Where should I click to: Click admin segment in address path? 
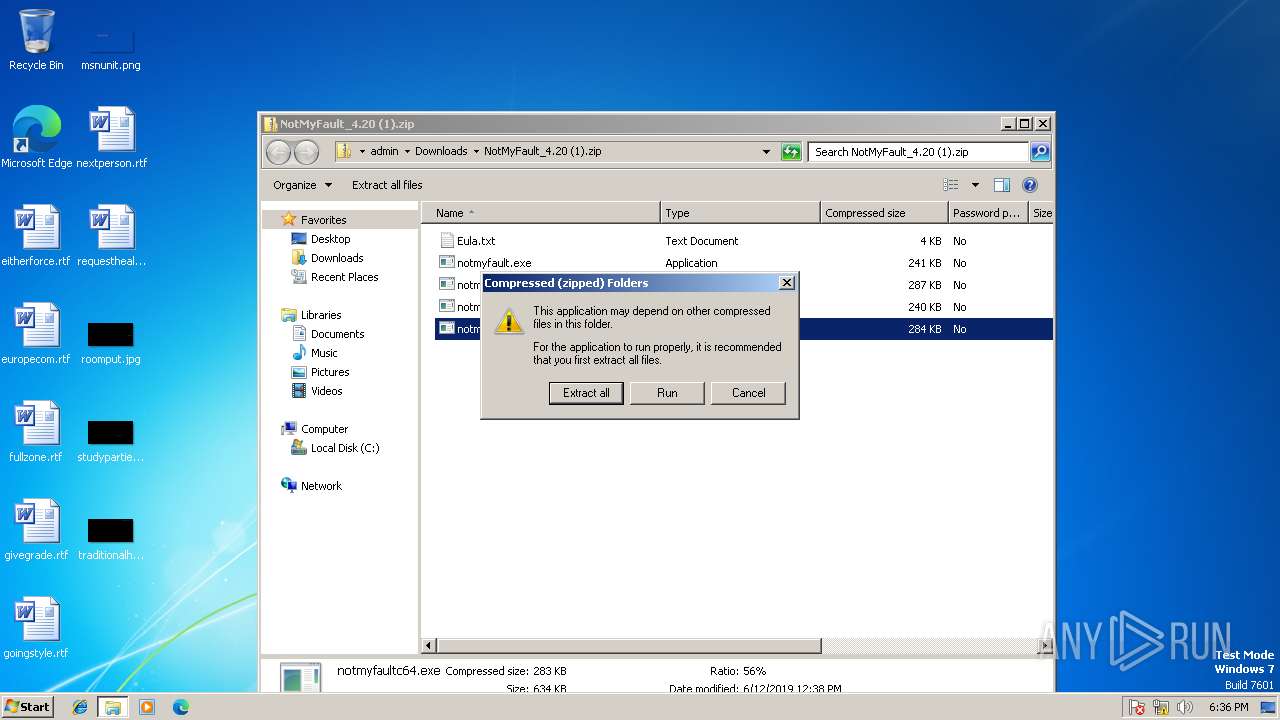coord(384,152)
